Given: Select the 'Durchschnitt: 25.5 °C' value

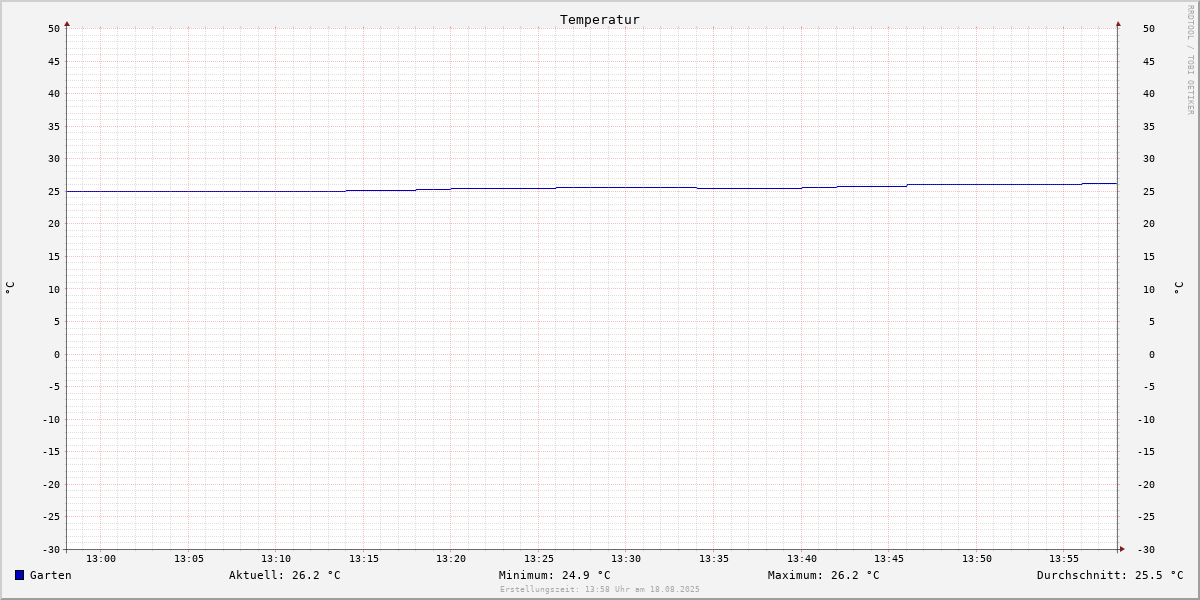Looking at the screenshot, I should pos(1110,575).
